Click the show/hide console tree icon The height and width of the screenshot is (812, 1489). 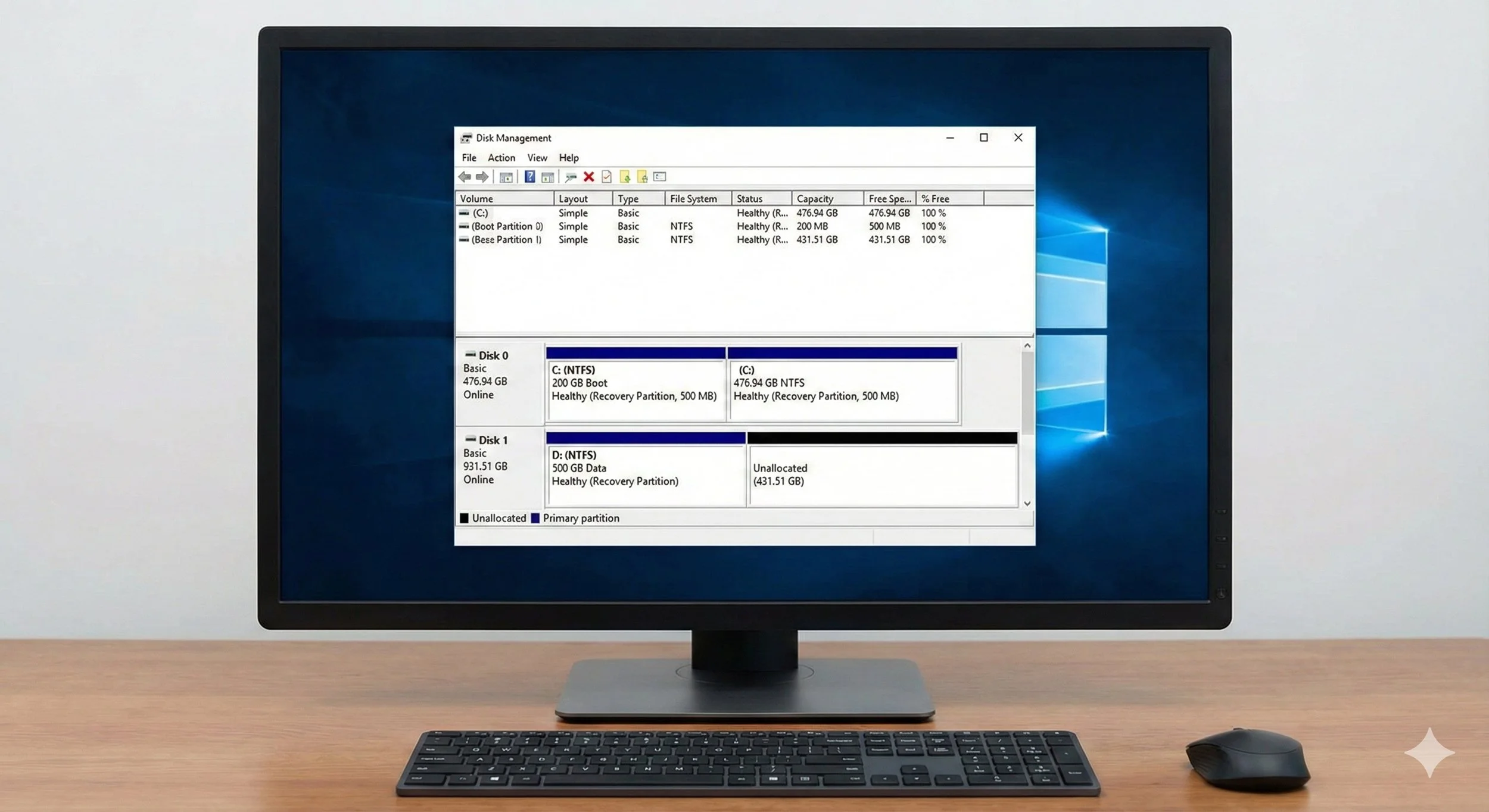pos(506,177)
